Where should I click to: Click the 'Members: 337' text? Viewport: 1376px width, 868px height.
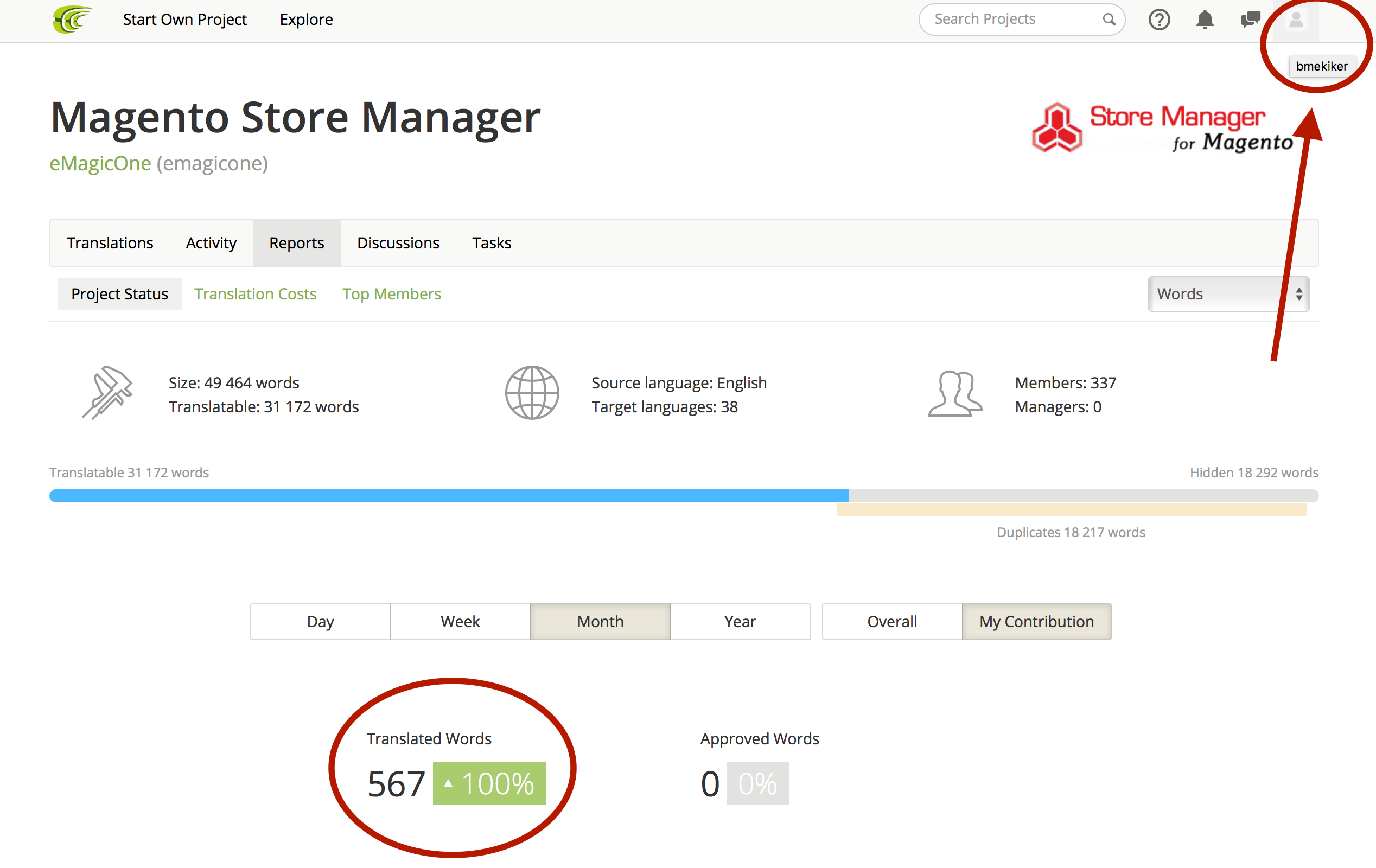[x=1066, y=382]
